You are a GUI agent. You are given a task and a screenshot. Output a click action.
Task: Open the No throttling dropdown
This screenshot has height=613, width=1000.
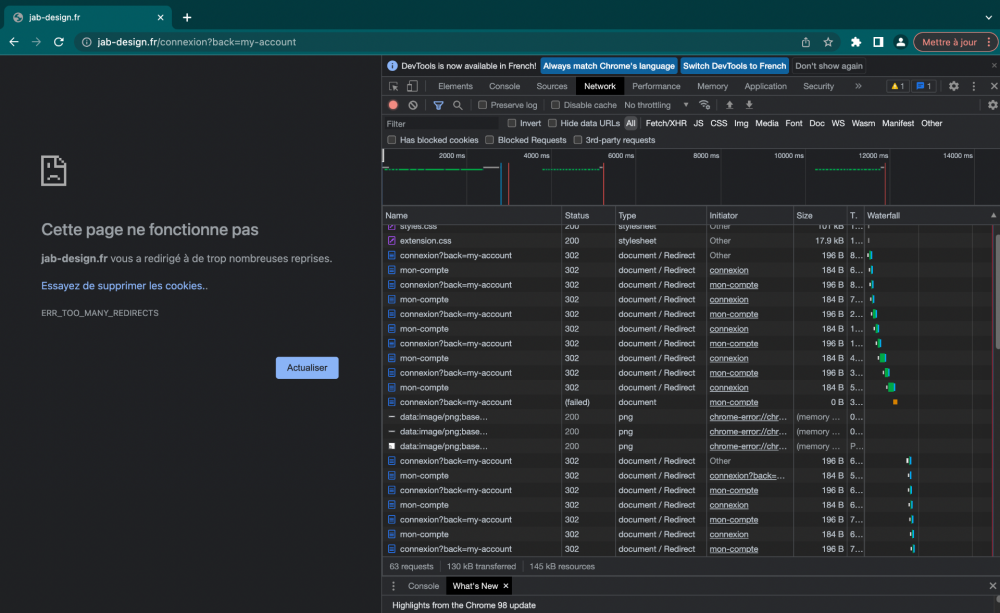(x=656, y=105)
